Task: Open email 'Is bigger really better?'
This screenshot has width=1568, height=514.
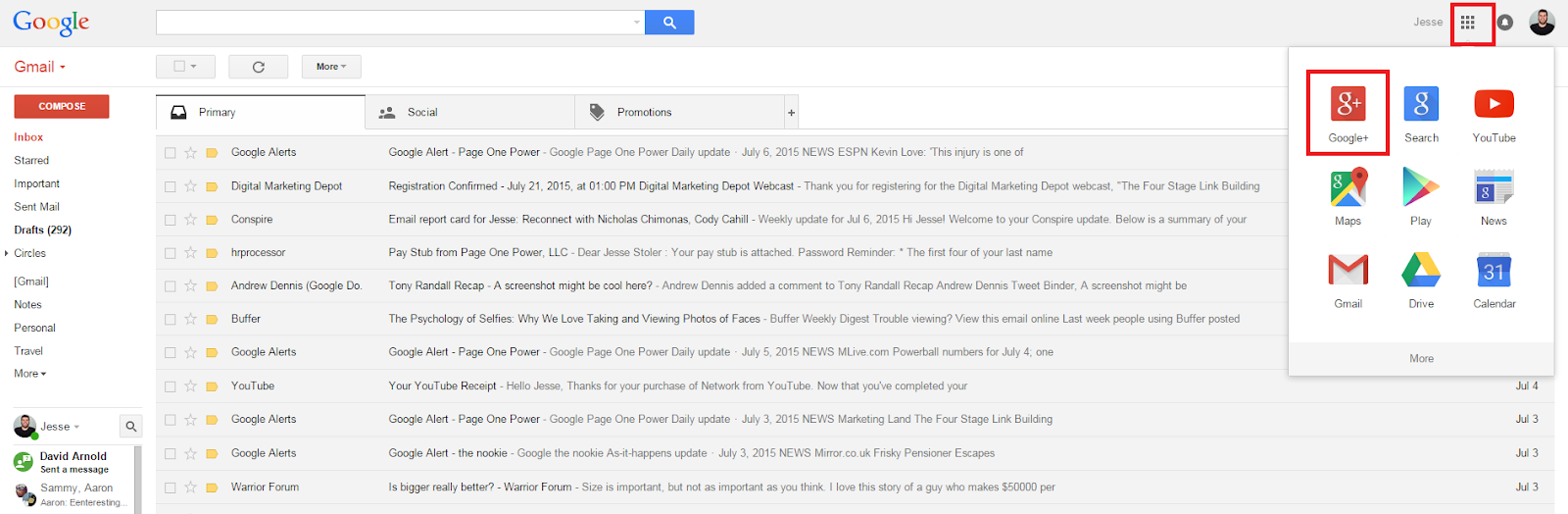Action: tap(855, 488)
